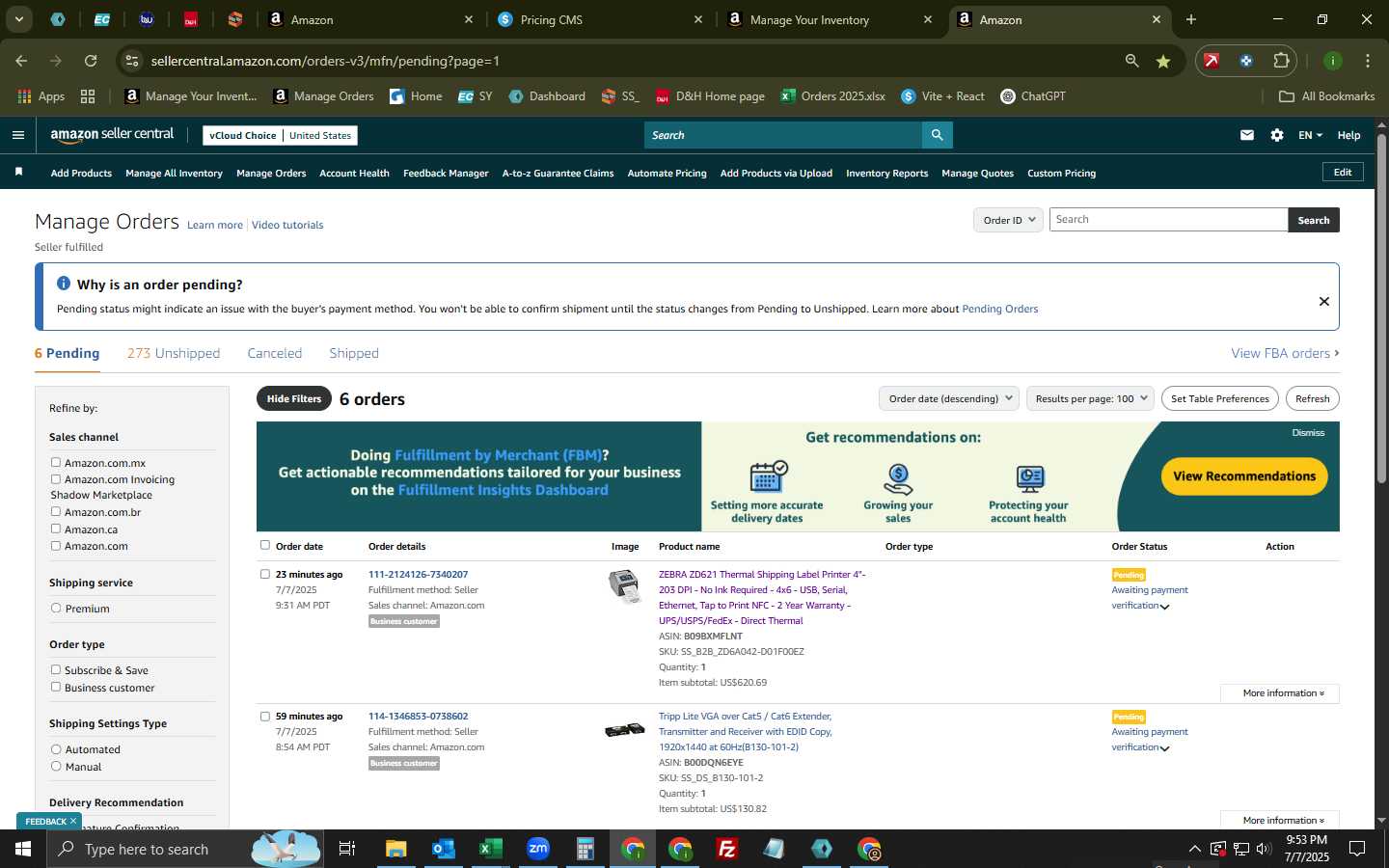The image size is (1389, 868).
Task: Open the messages envelope icon
Action: point(1247,135)
